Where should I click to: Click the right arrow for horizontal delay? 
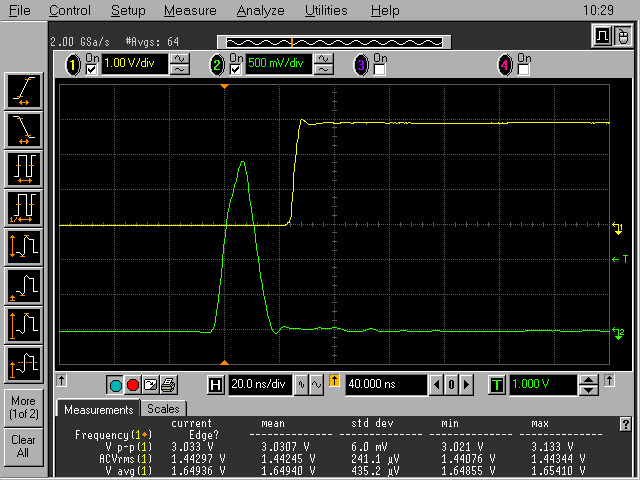(466, 385)
